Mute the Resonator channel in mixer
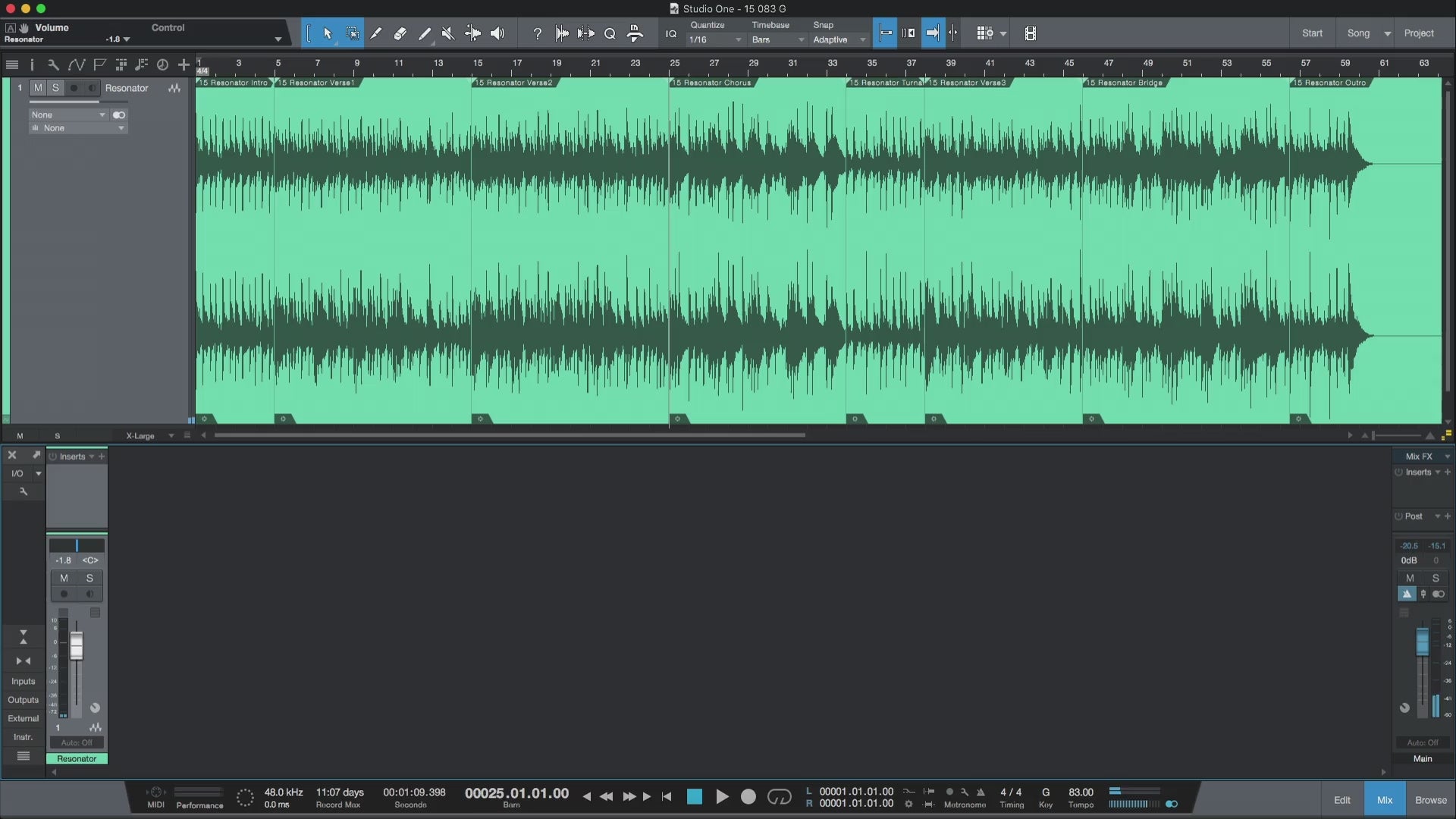Viewport: 1456px width, 819px height. point(64,579)
